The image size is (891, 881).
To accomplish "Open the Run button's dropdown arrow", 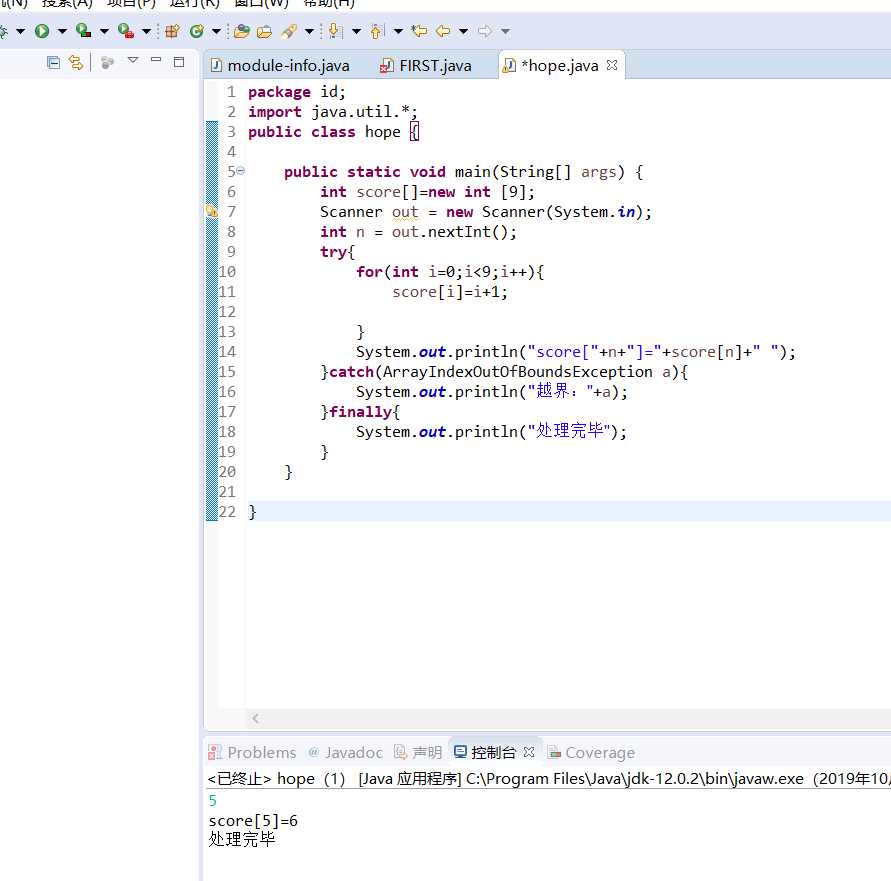I will [x=62, y=31].
